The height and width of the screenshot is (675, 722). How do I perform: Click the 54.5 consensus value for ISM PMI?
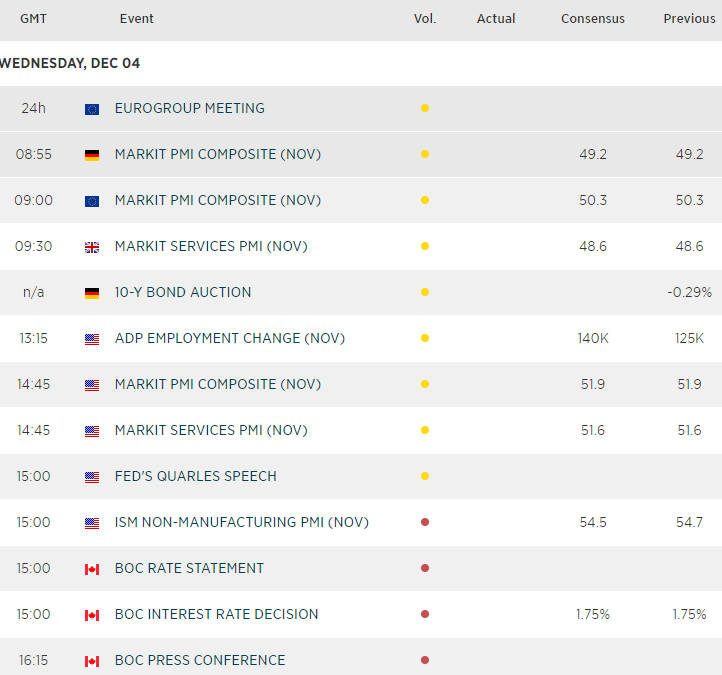coord(593,522)
